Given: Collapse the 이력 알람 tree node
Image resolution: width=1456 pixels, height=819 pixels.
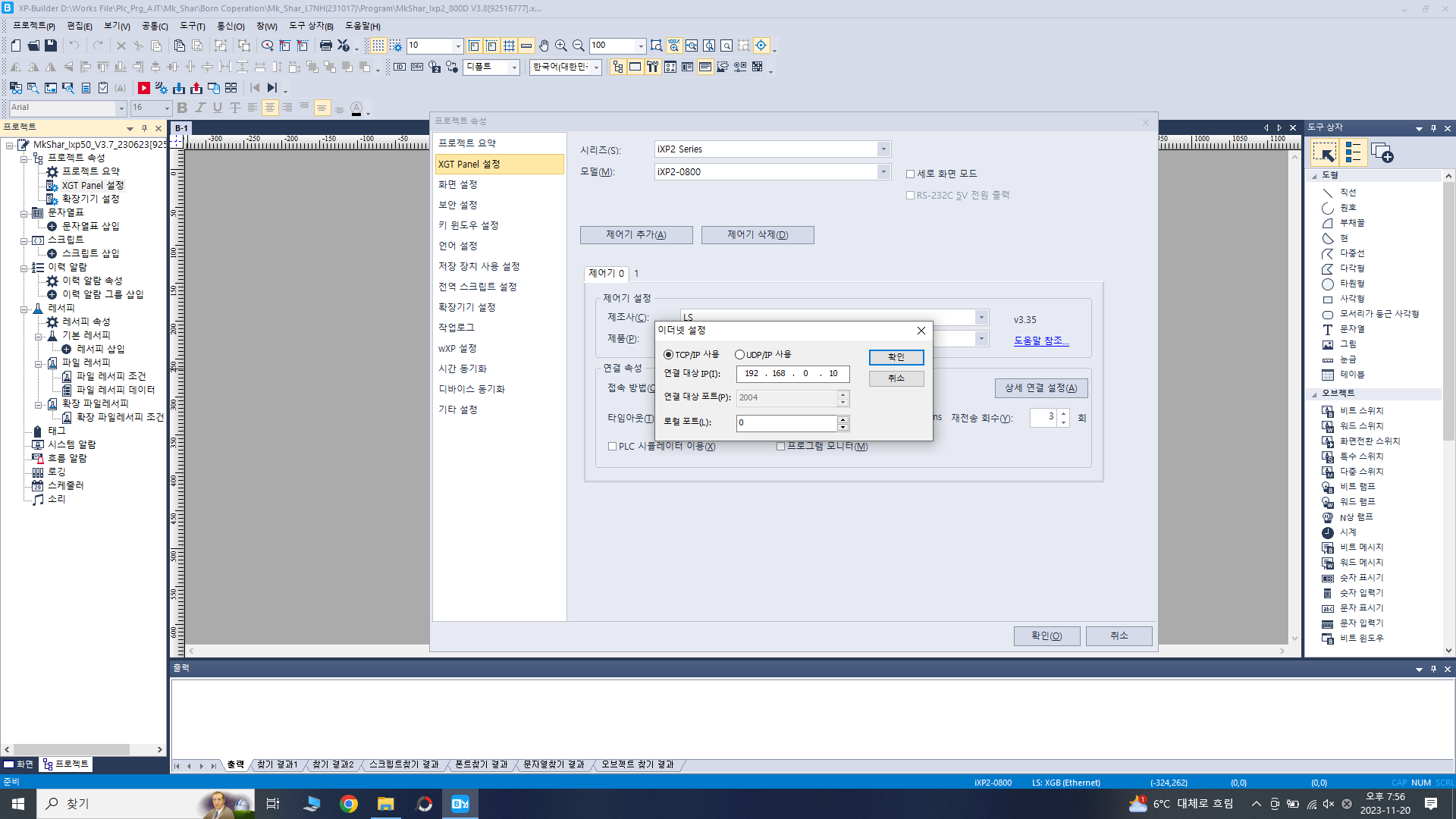Looking at the screenshot, I should pyautogui.click(x=24, y=268).
